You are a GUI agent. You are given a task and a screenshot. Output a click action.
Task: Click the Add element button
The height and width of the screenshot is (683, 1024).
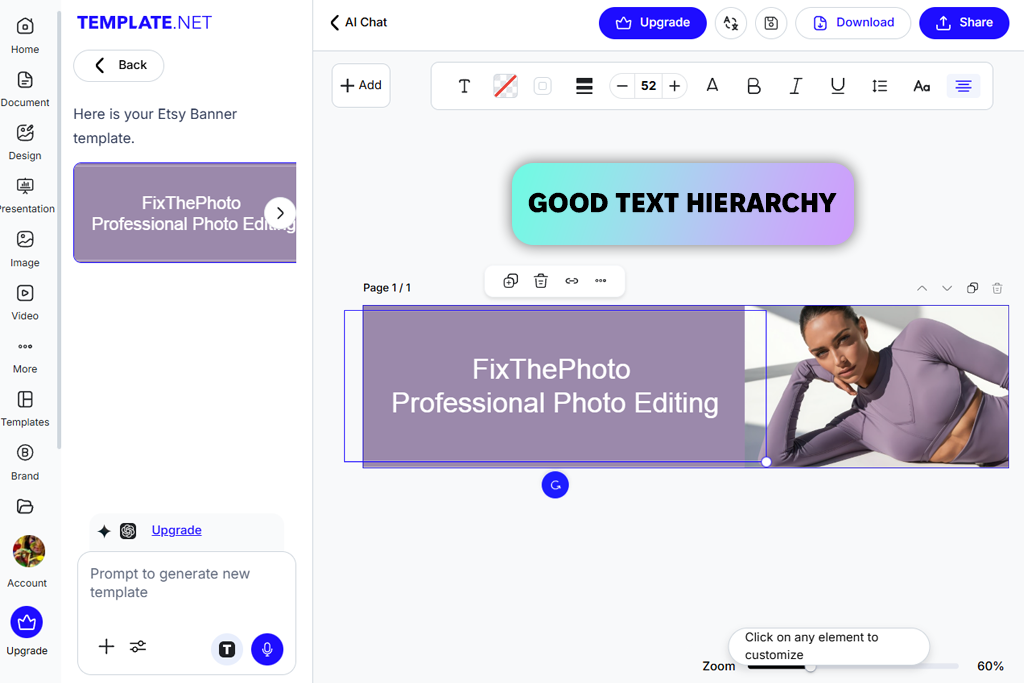(361, 86)
